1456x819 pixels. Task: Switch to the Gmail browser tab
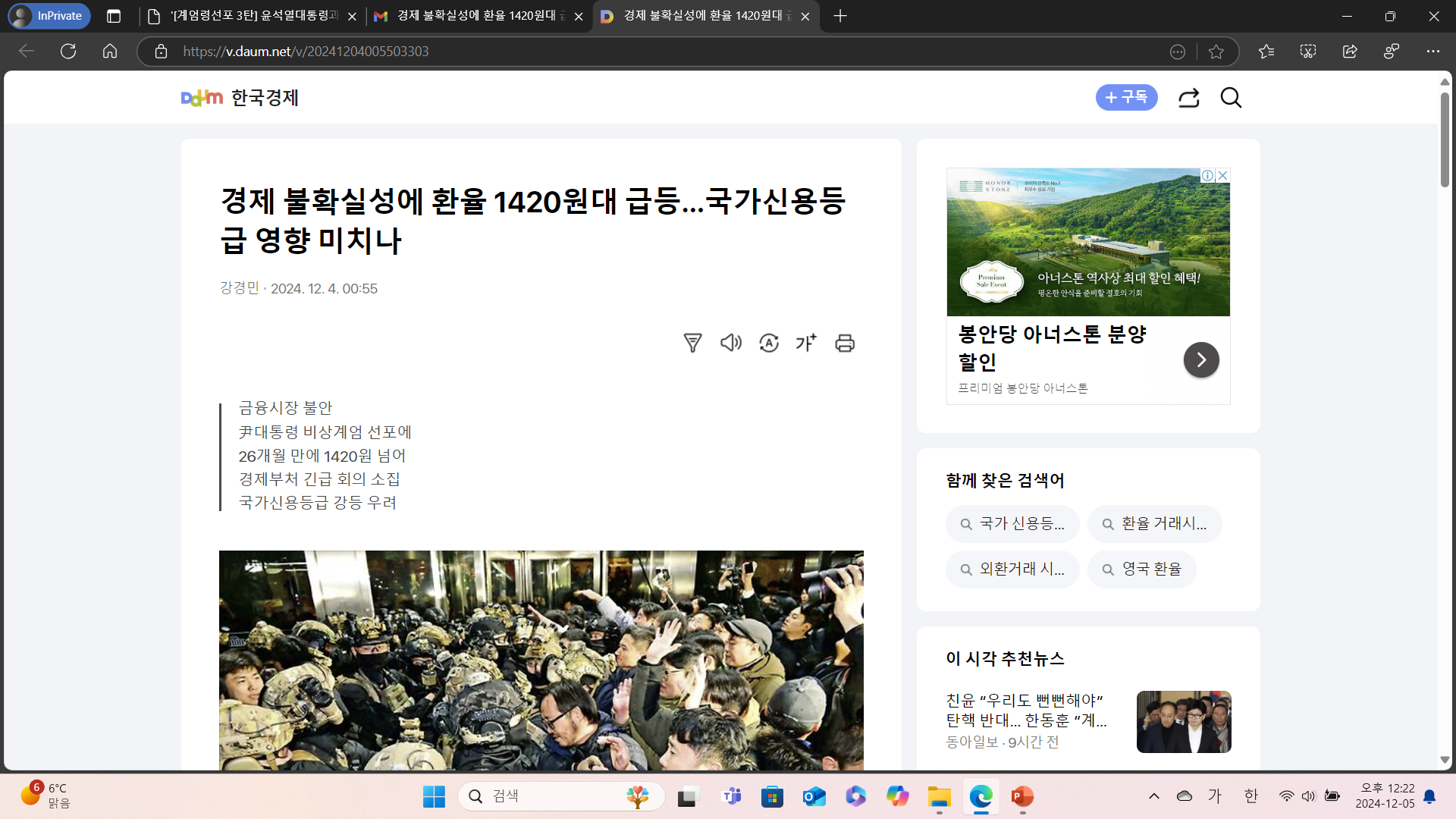coord(476,16)
